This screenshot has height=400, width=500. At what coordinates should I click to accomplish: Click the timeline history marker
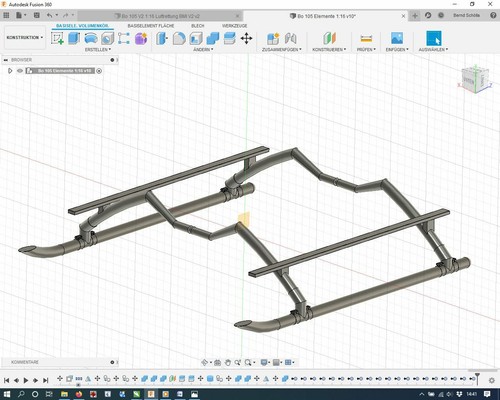point(477,378)
